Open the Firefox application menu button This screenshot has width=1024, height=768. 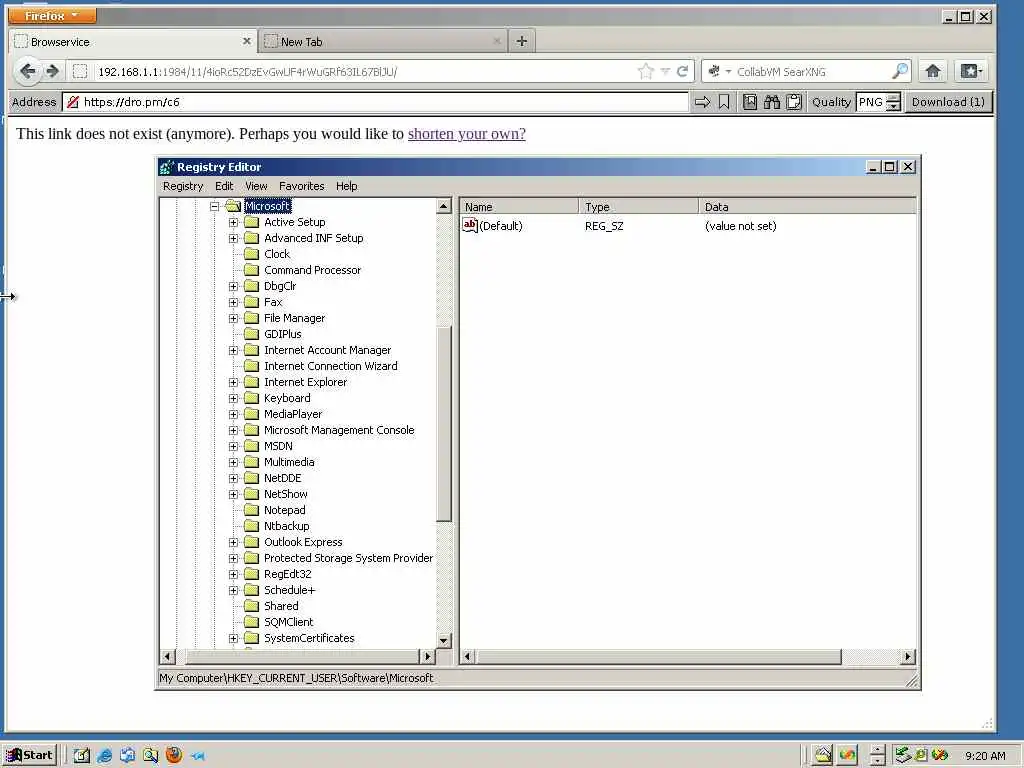click(x=52, y=15)
